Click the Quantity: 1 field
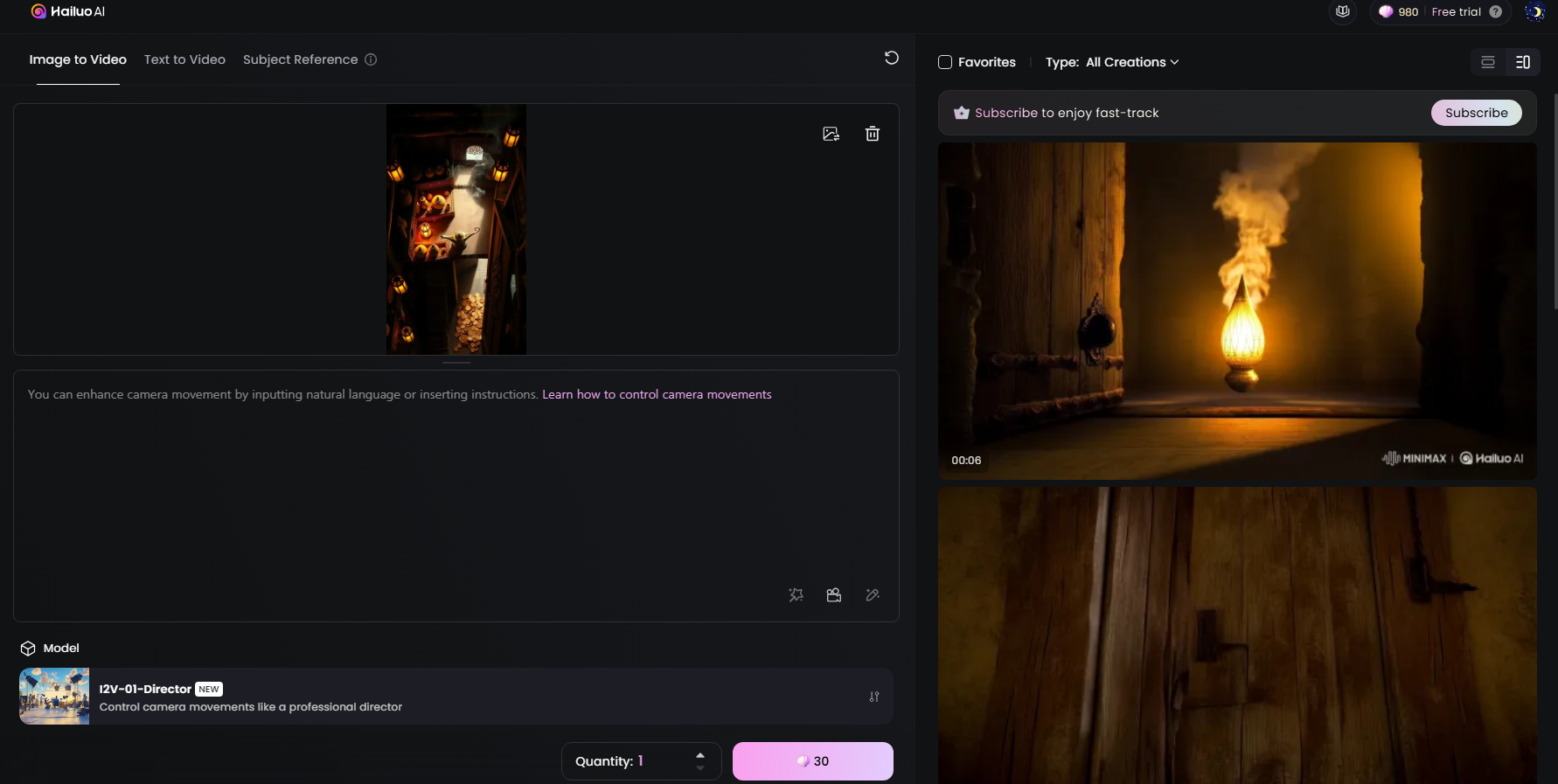Viewport: 1558px width, 784px height. tap(641, 761)
